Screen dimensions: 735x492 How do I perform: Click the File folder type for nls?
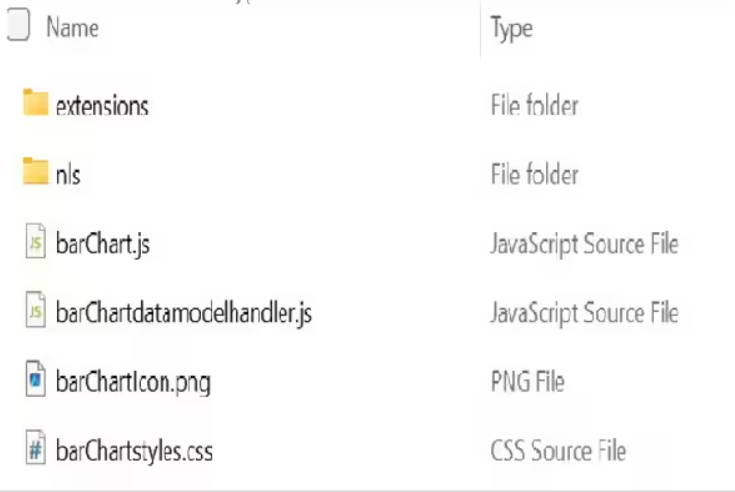pos(534,174)
